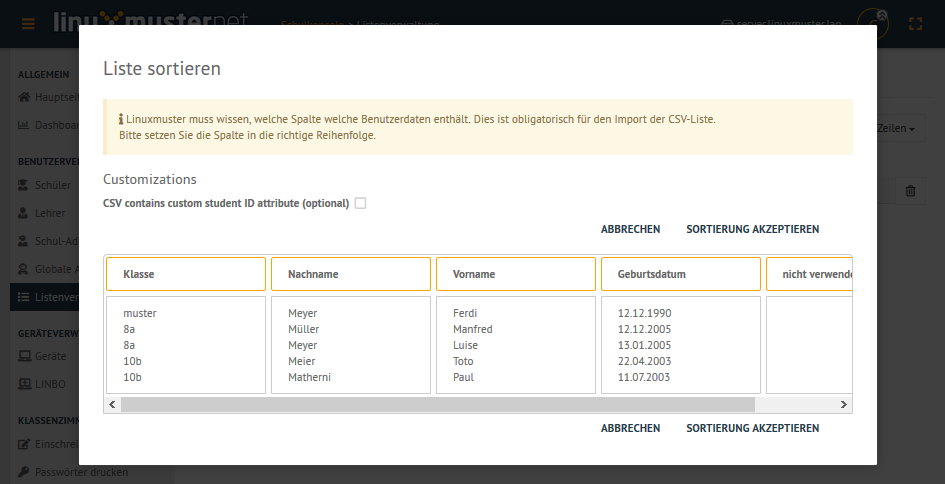Click the '11.07.2003' birthdate entry
This screenshot has width=945, height=484.
point(644,377)
